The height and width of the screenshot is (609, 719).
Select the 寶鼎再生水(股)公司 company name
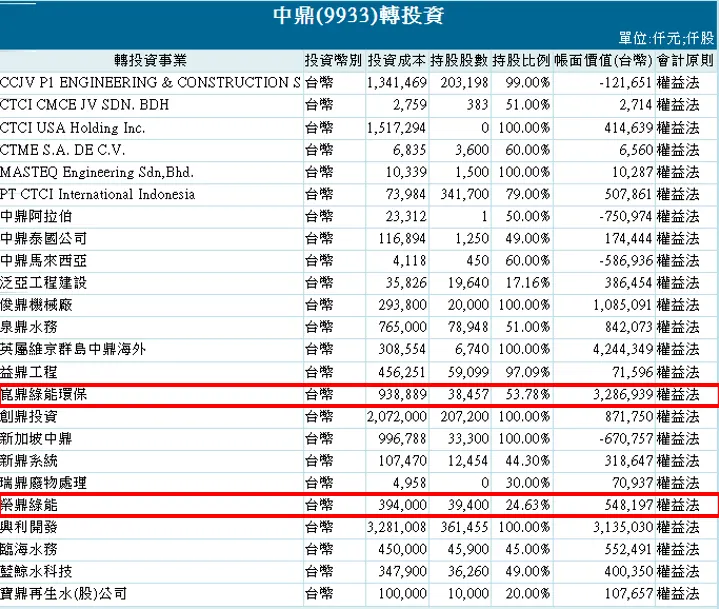(x=63, y=594)
